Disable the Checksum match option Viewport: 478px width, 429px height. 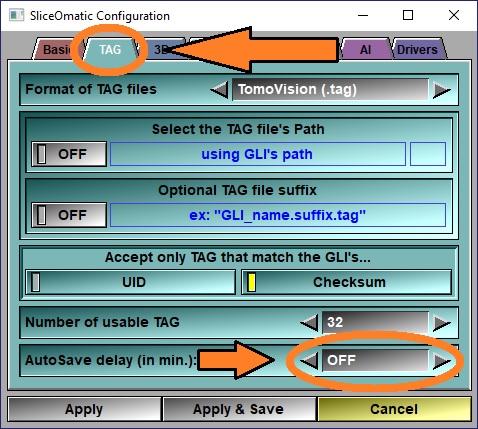(346, 282)
